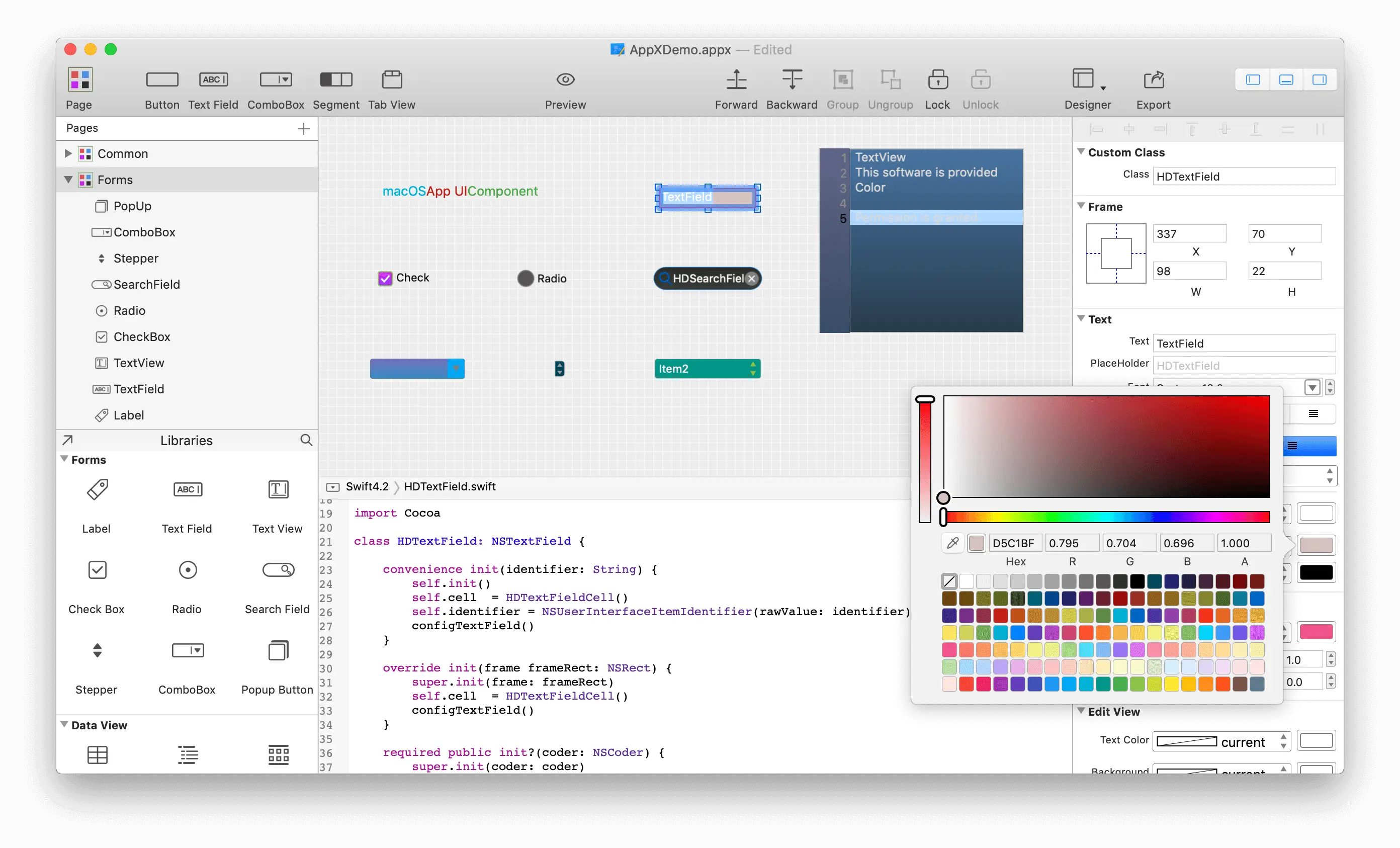This screenshot has height=848, width=1400.
Task: Collapse the Custom Class section
Action: pyautogui.click(x=1081, y=152)
